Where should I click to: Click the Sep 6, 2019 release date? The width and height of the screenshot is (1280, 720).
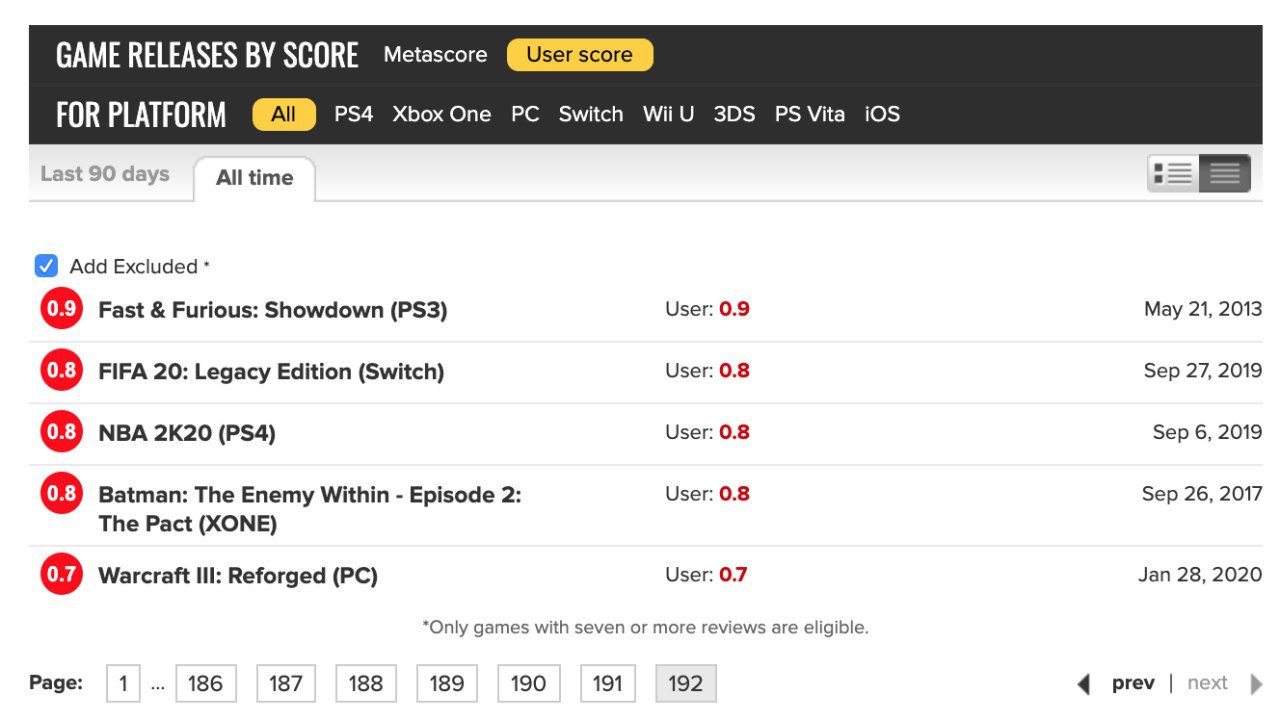point(1207,432)
